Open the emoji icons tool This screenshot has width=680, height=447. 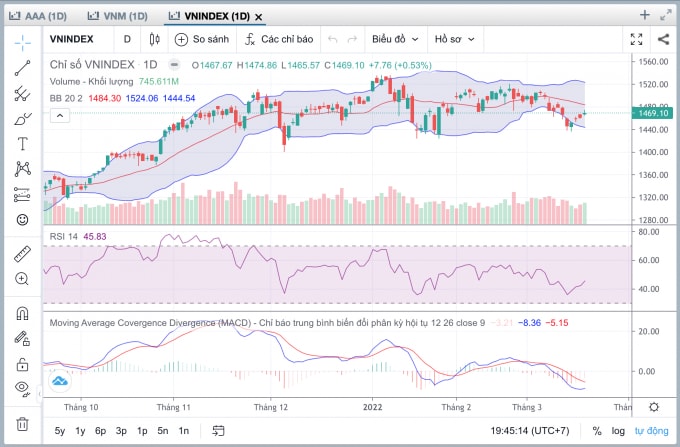pos(23,220)
